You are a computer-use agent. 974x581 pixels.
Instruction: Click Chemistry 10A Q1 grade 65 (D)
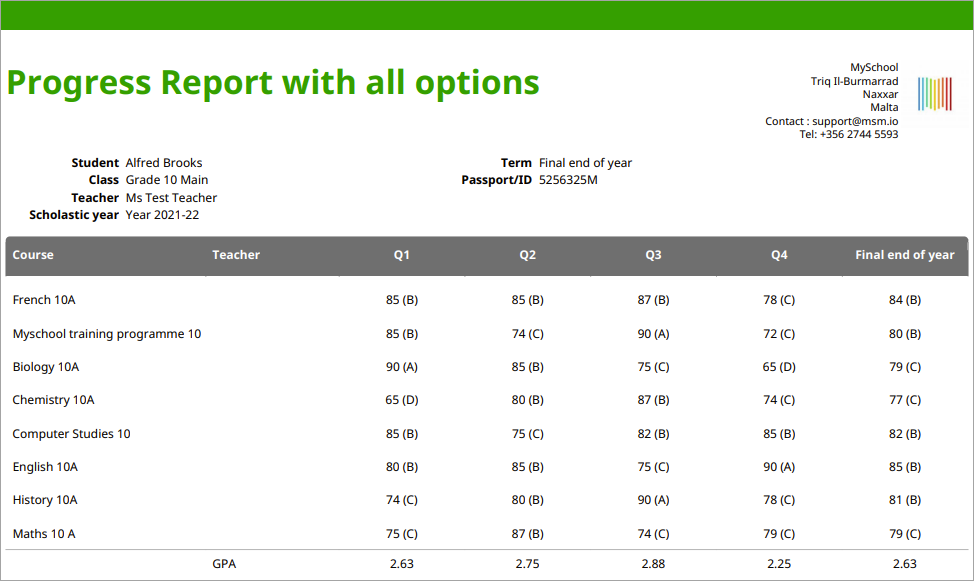401,400
